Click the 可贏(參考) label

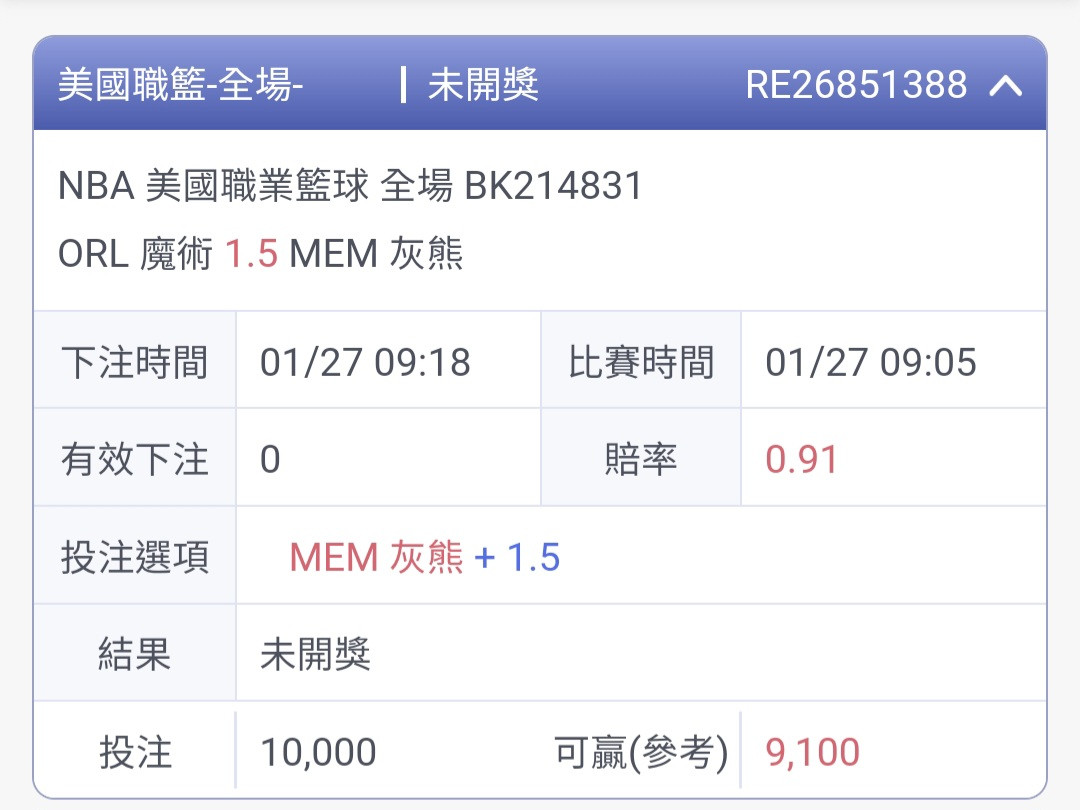[641, 752]
